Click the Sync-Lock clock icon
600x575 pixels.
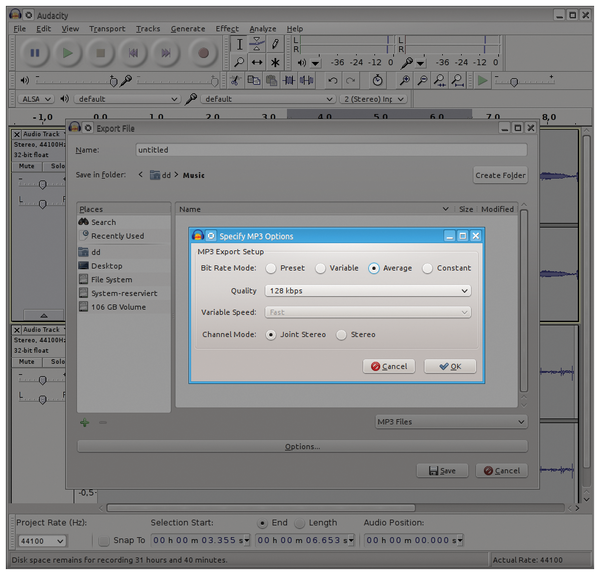[377, 80]
